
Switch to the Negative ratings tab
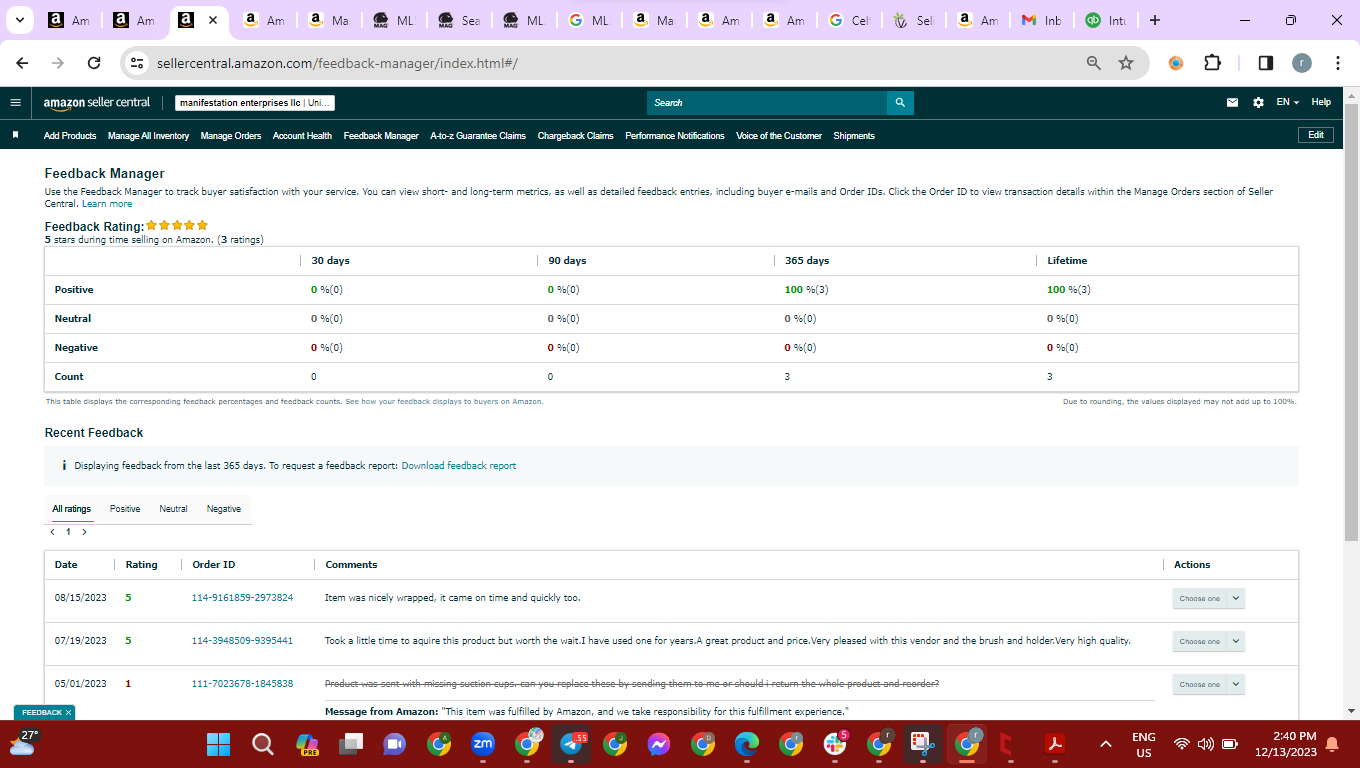coord(224,509)
